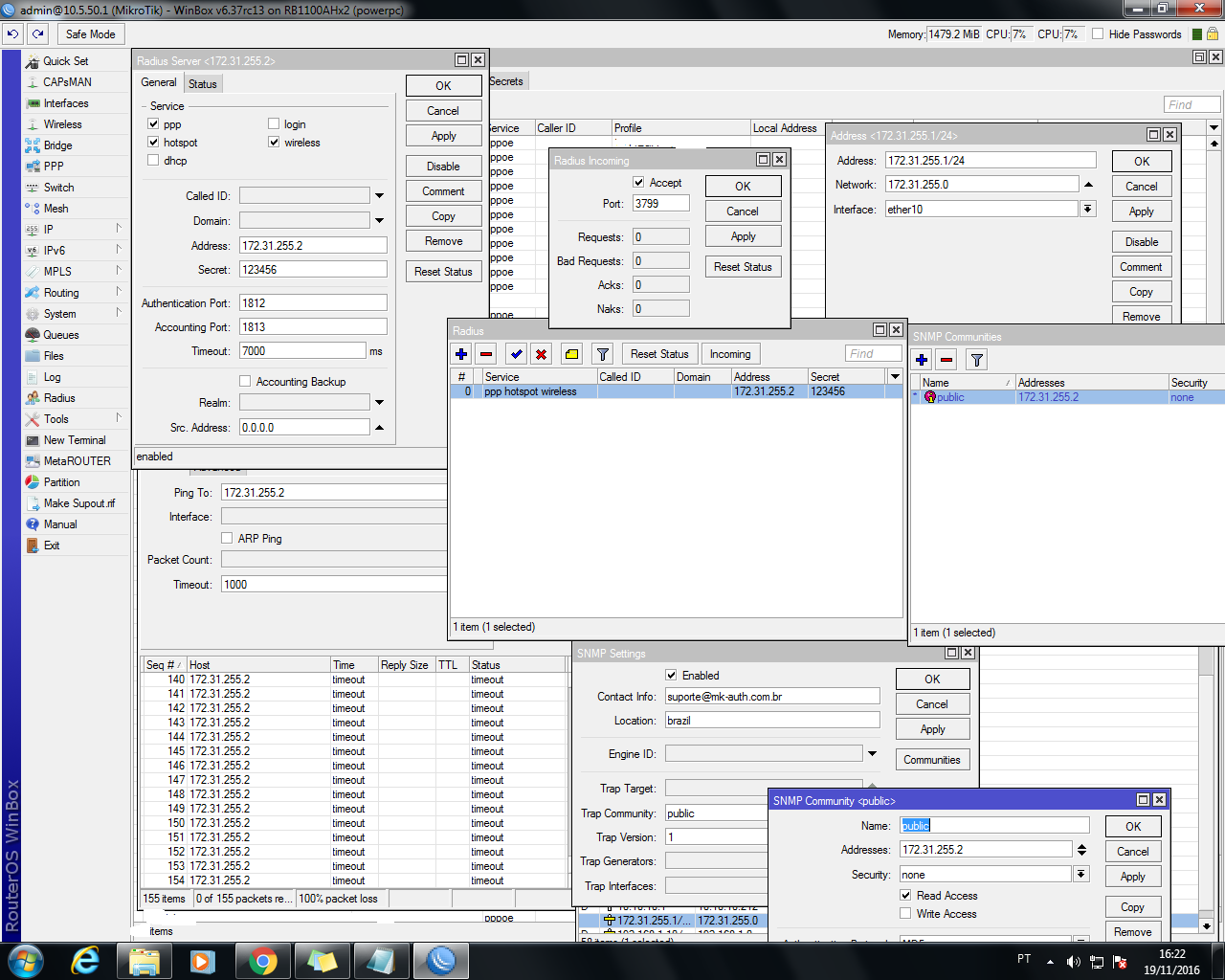
Task: Click the blue checkmark enable icon in Radius toolbar
Action: pyautogui.click(x=517, y=354)
